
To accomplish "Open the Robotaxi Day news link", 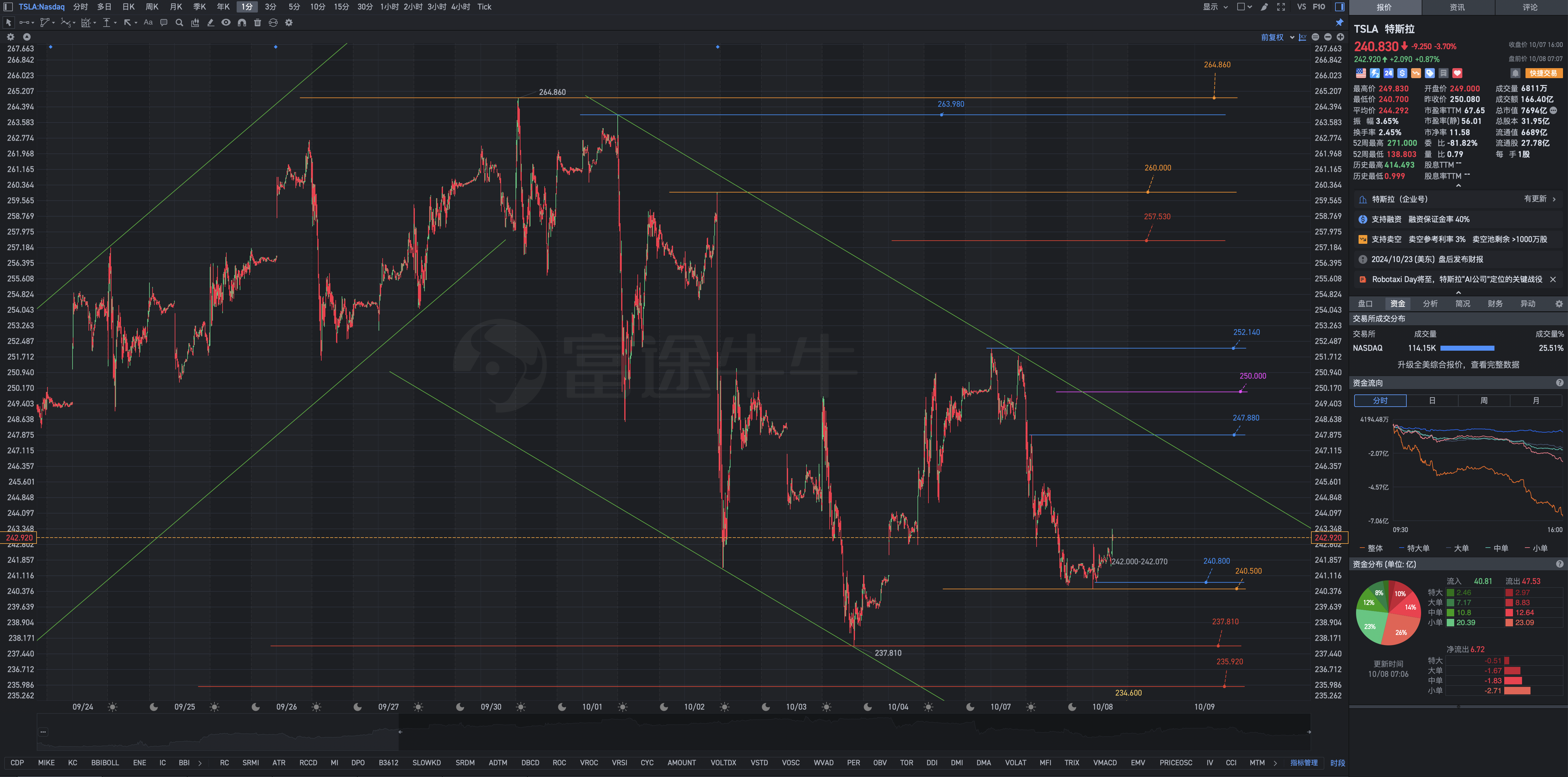I will click(x=1457, y=279).
